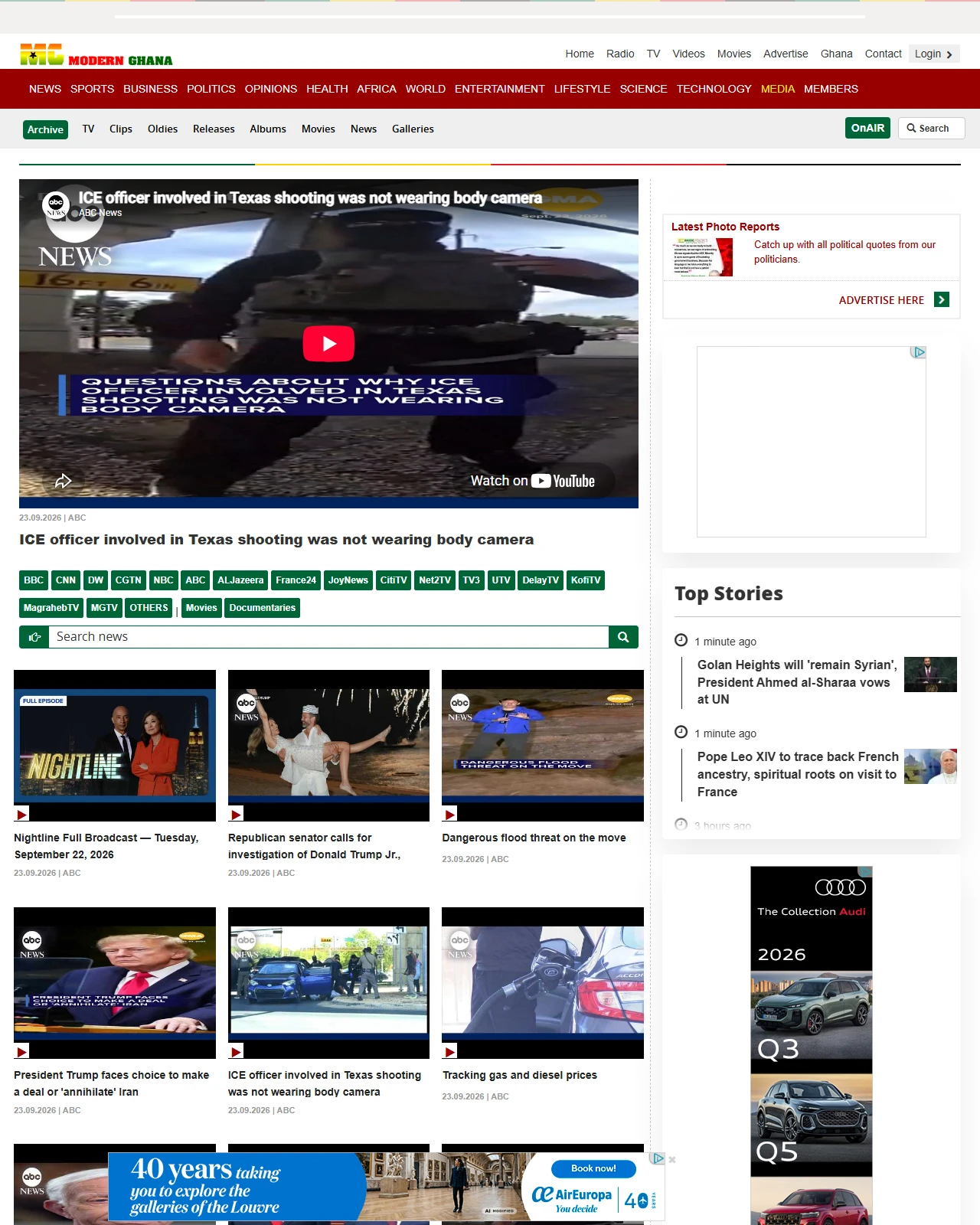
Task: Filter videos by ALJazeera channel
Action: pos(240,580)
